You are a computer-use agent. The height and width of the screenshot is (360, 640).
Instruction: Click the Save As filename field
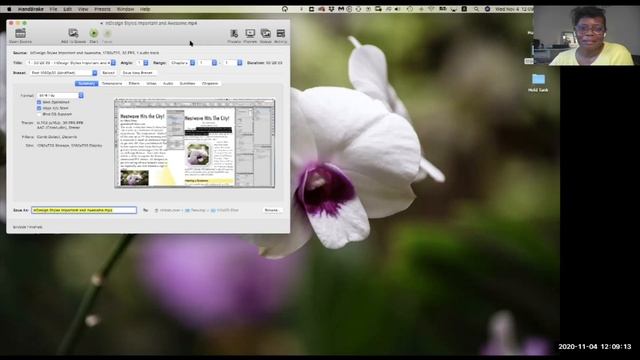84,210
